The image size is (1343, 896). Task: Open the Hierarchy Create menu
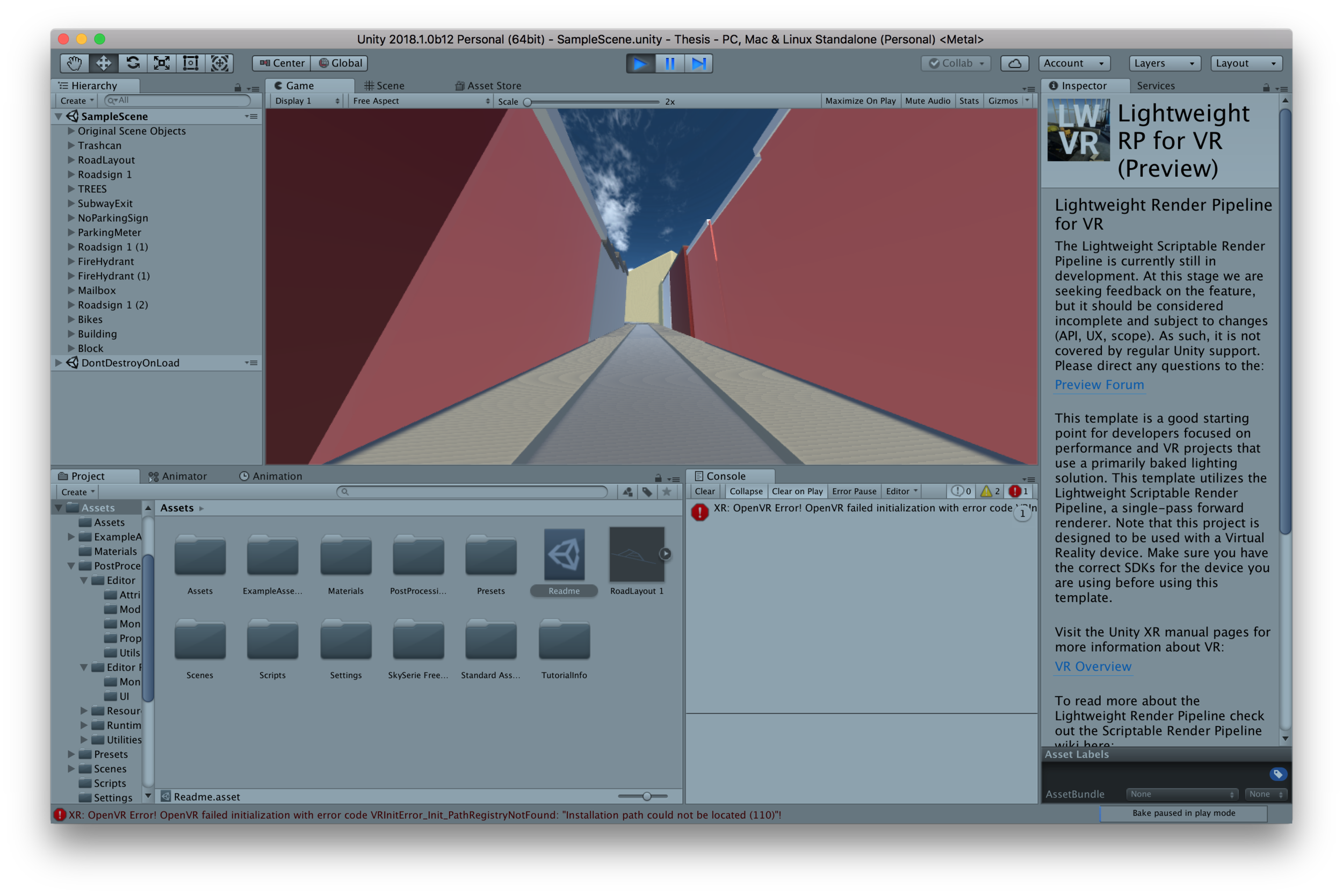pos(77,100)
